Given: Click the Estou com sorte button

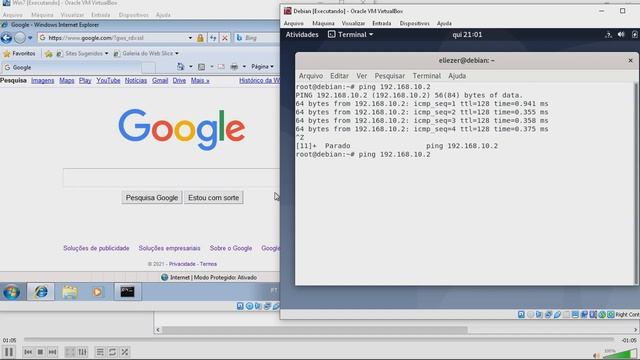Looking at the screenshot, I should point(213,198).
